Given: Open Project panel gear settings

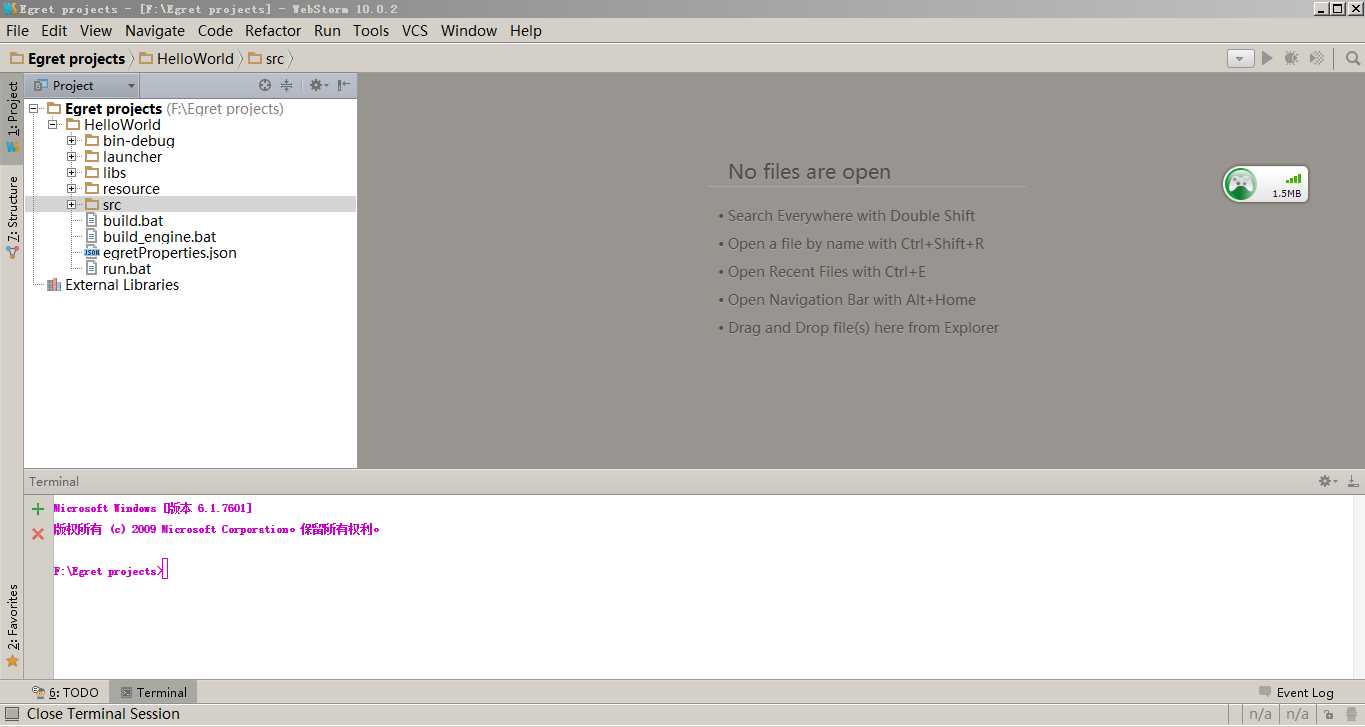Looking at the screenshot, I should click(317, 86).
